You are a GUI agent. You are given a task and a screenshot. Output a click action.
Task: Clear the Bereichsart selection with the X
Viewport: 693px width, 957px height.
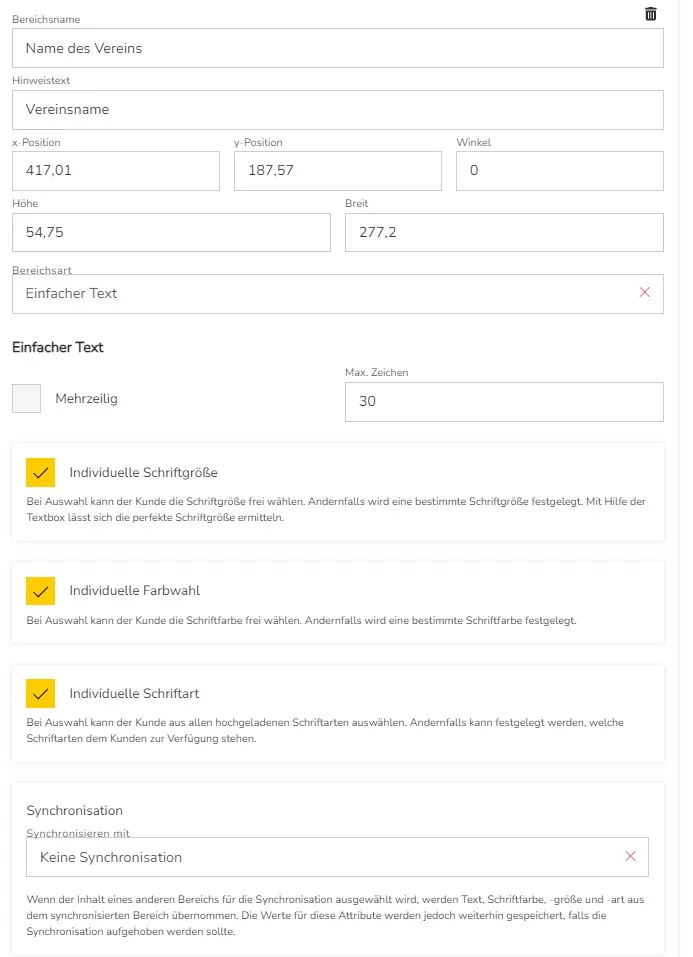[644, 292]
